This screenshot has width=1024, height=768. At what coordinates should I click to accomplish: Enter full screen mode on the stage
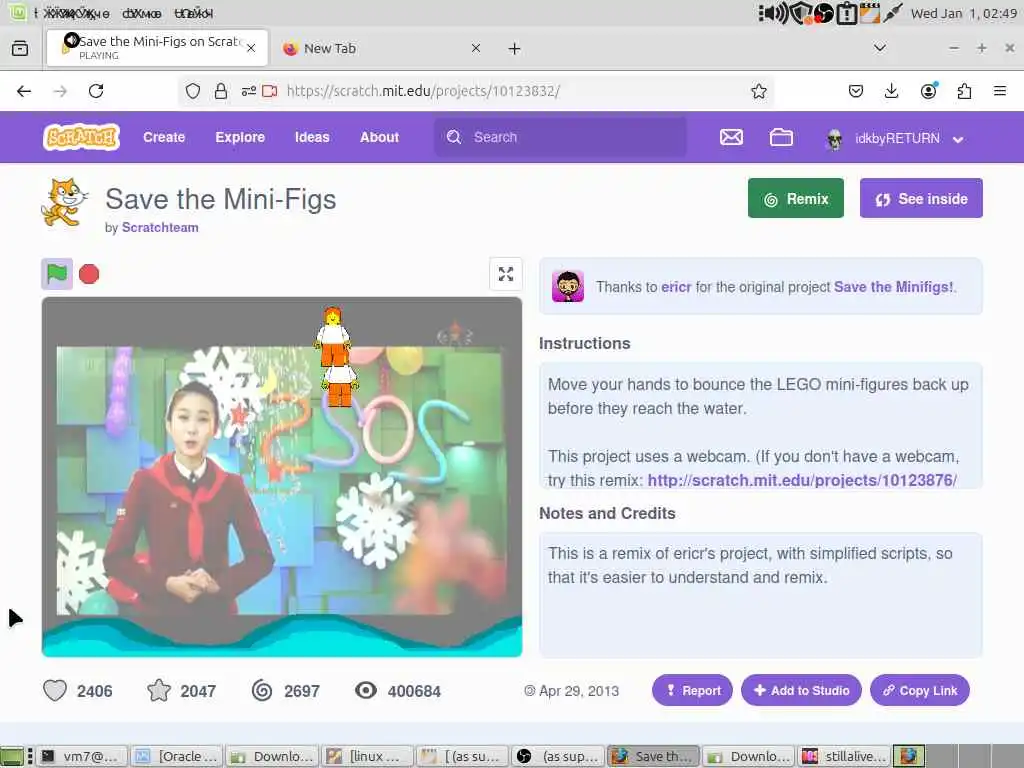coord(505,274)
